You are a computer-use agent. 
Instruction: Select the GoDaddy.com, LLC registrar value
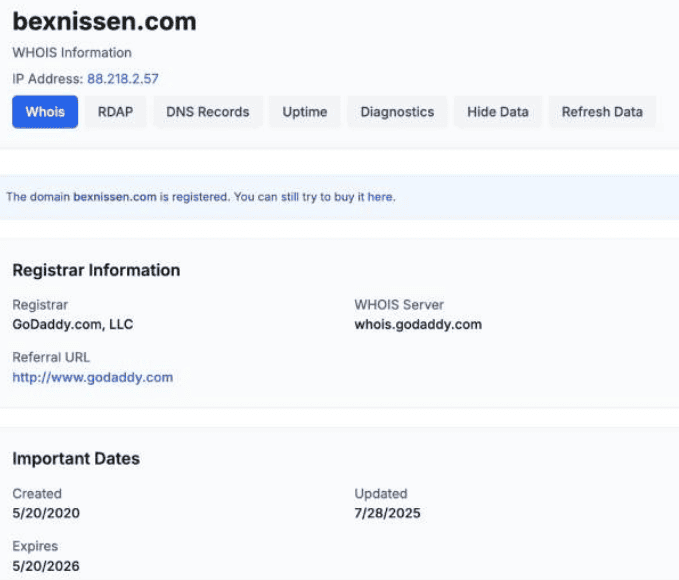72,324
